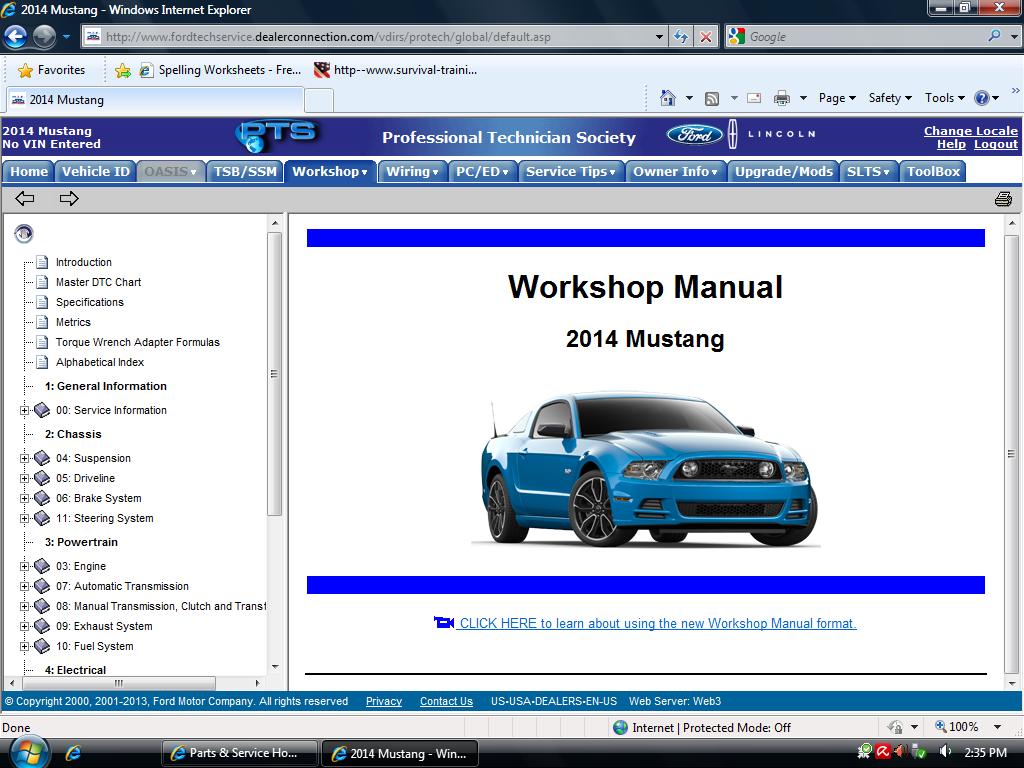1024x768 pixels.
Task: Click the book icon for 06: Brake System
Action: (42, 498)
